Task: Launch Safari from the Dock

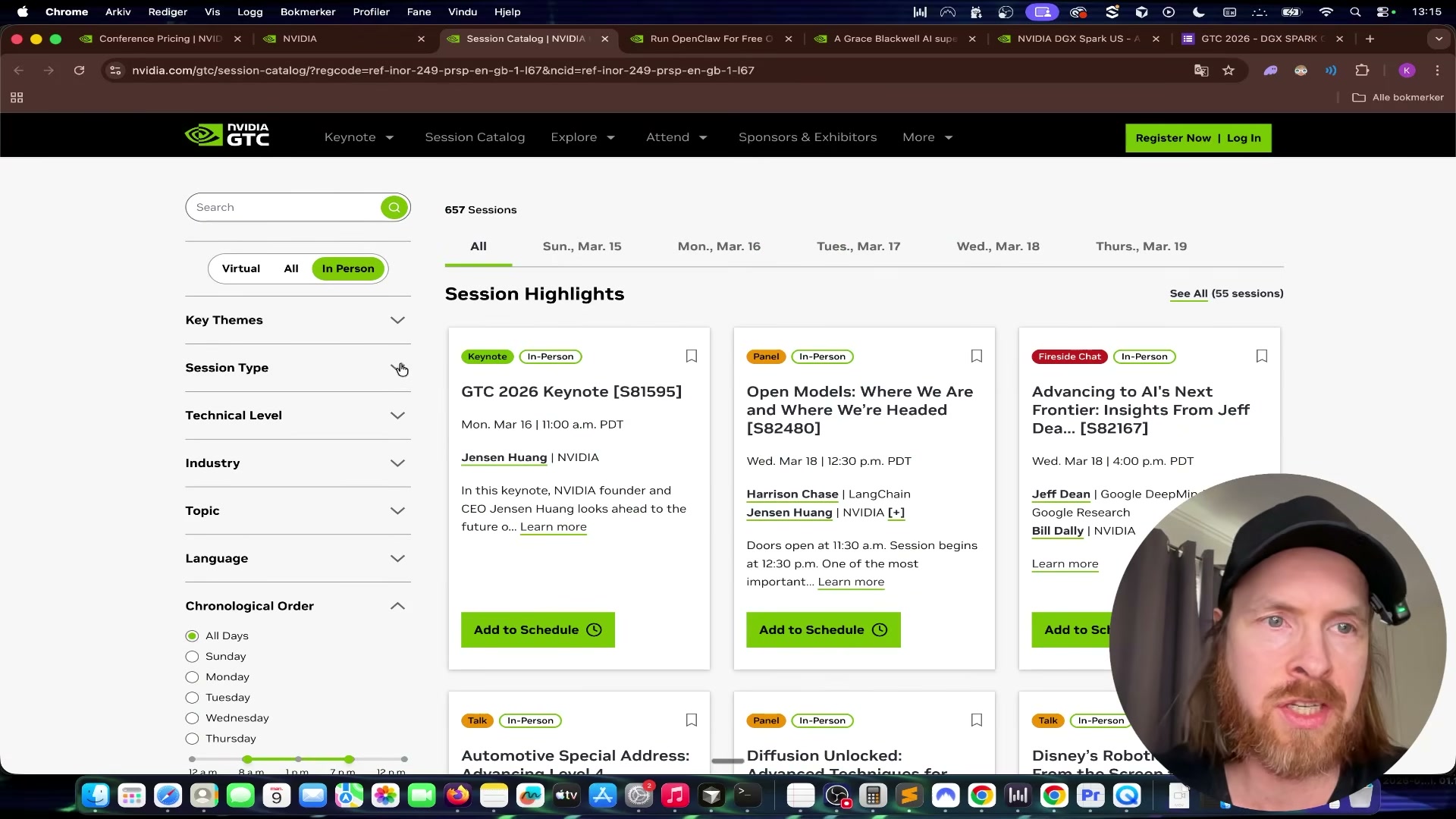Action: pos(168,795)
